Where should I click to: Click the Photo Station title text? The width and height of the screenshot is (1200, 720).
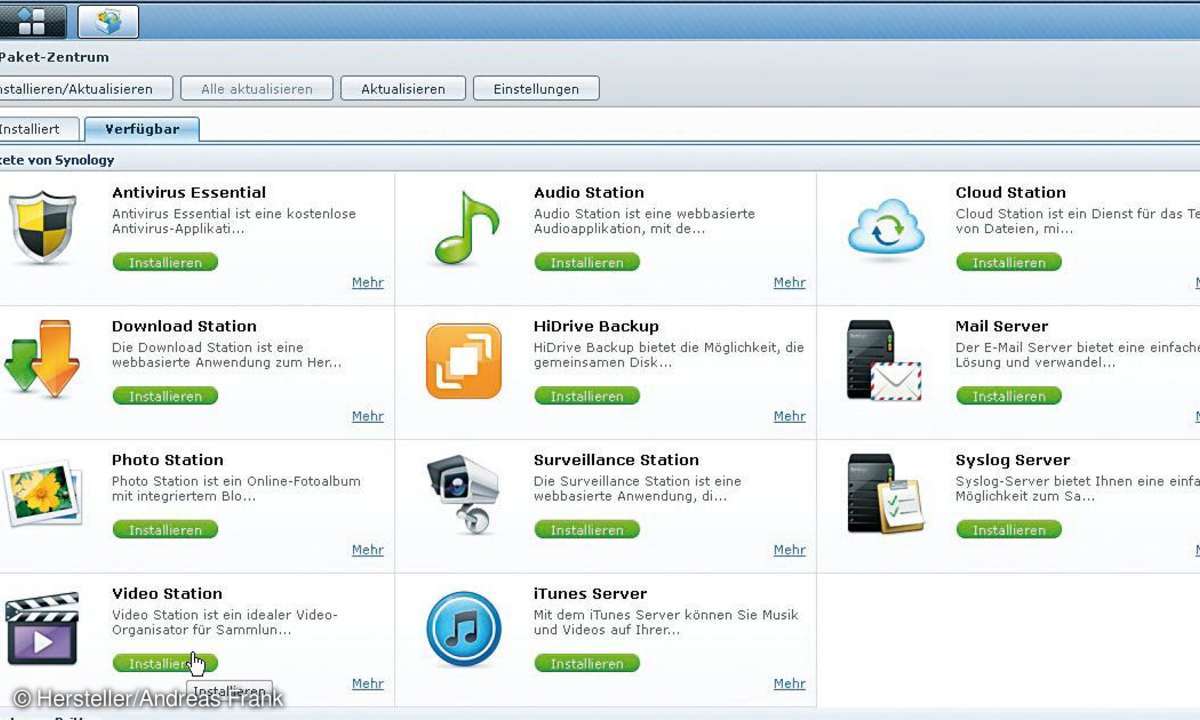[168, 460]
